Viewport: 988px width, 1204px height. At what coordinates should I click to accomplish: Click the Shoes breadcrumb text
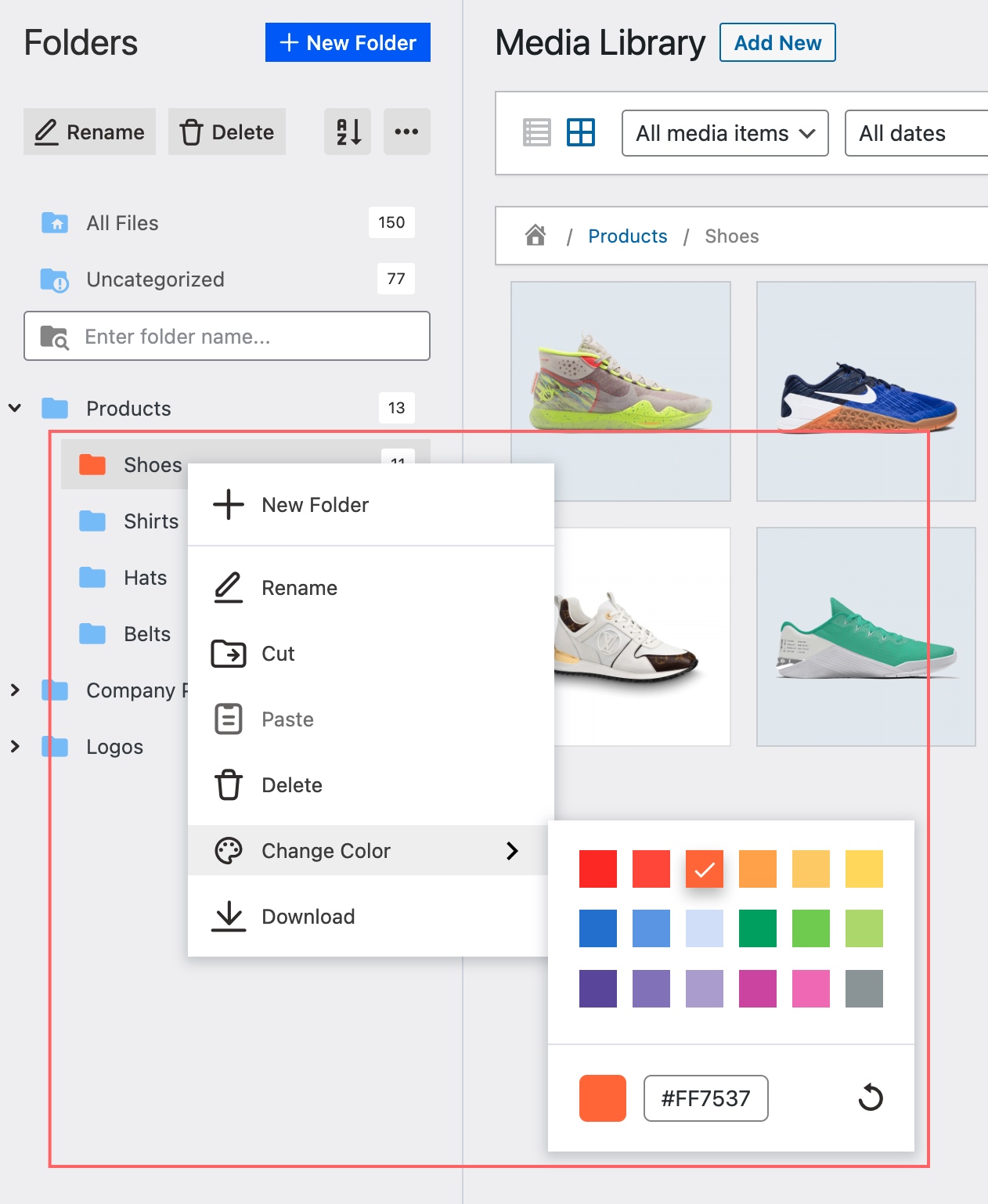click(732, 236)
